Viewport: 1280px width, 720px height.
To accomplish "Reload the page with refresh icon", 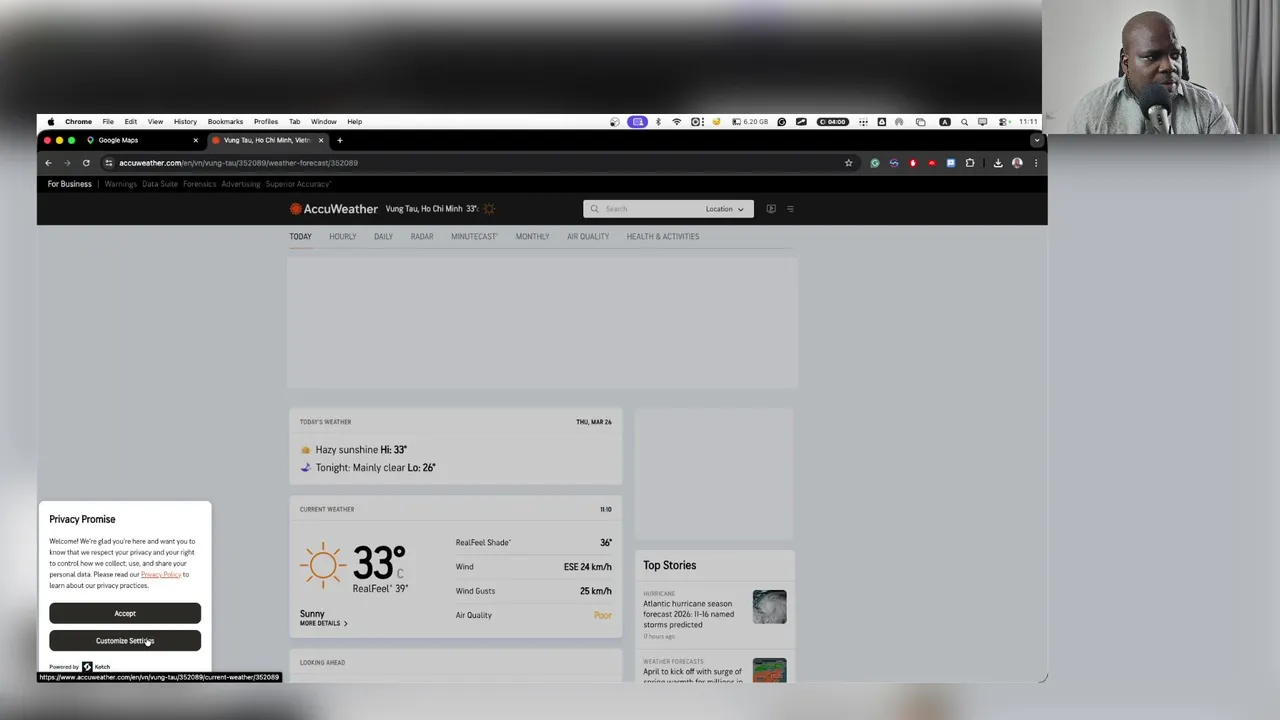I will coord(86,163).
